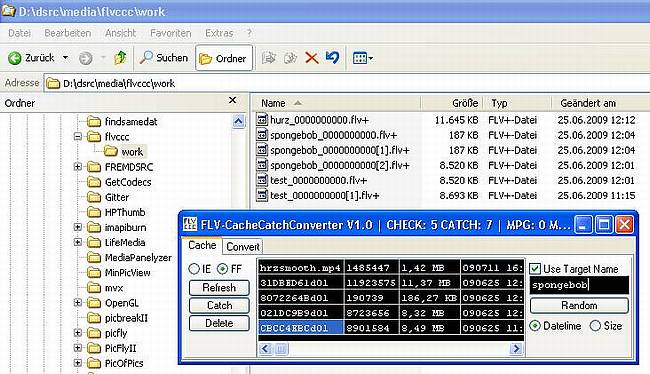650x374 pixels.
Task: Sort files by Name column header
Action: click(x=337, y=103)
